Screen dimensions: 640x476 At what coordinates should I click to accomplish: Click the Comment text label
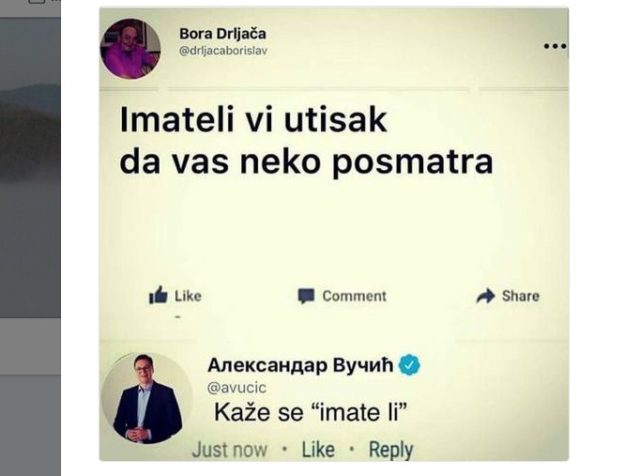tap(354, 296)
